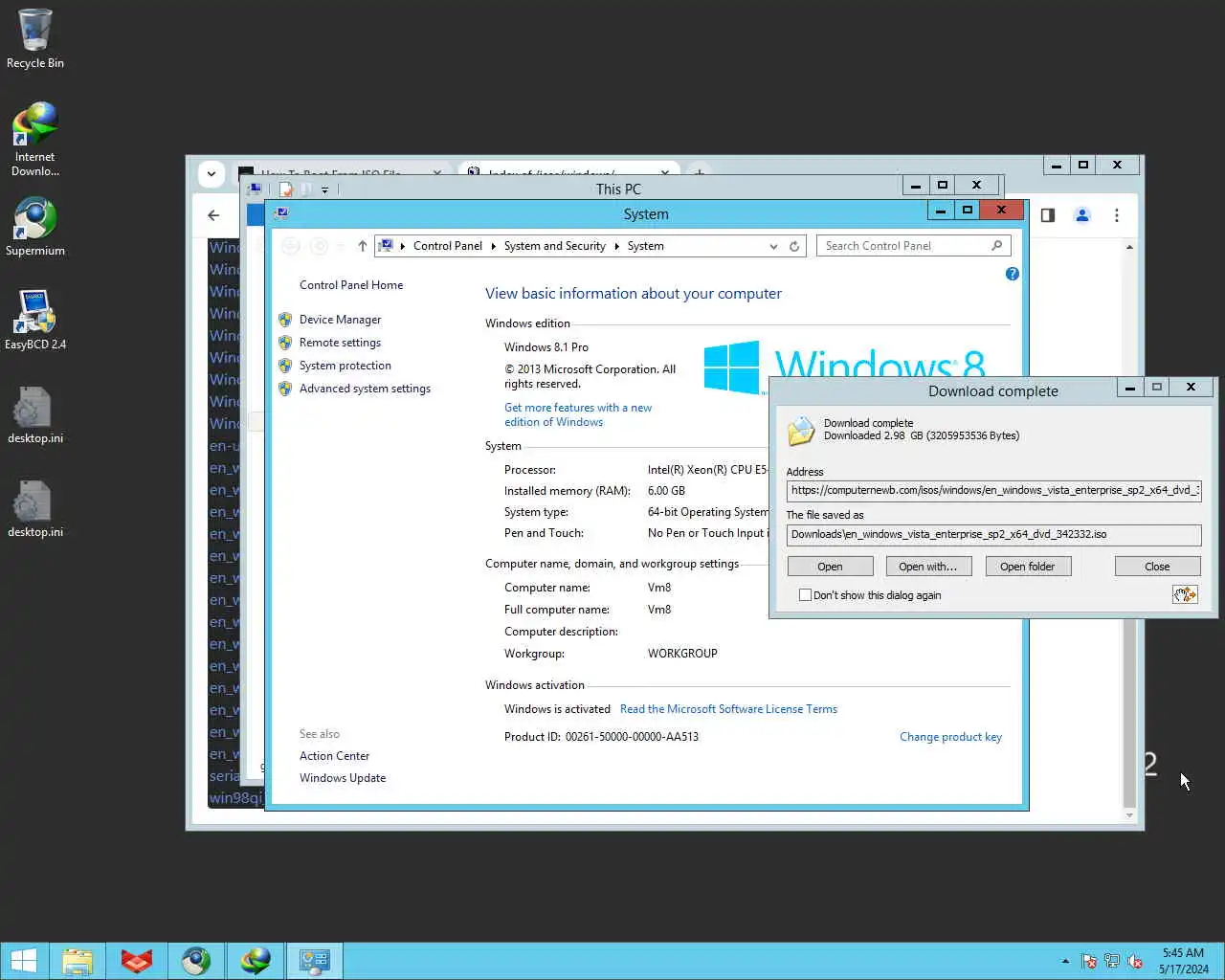
Task: Click browser page scrollbar down arrow
Action: (1129, 815)
